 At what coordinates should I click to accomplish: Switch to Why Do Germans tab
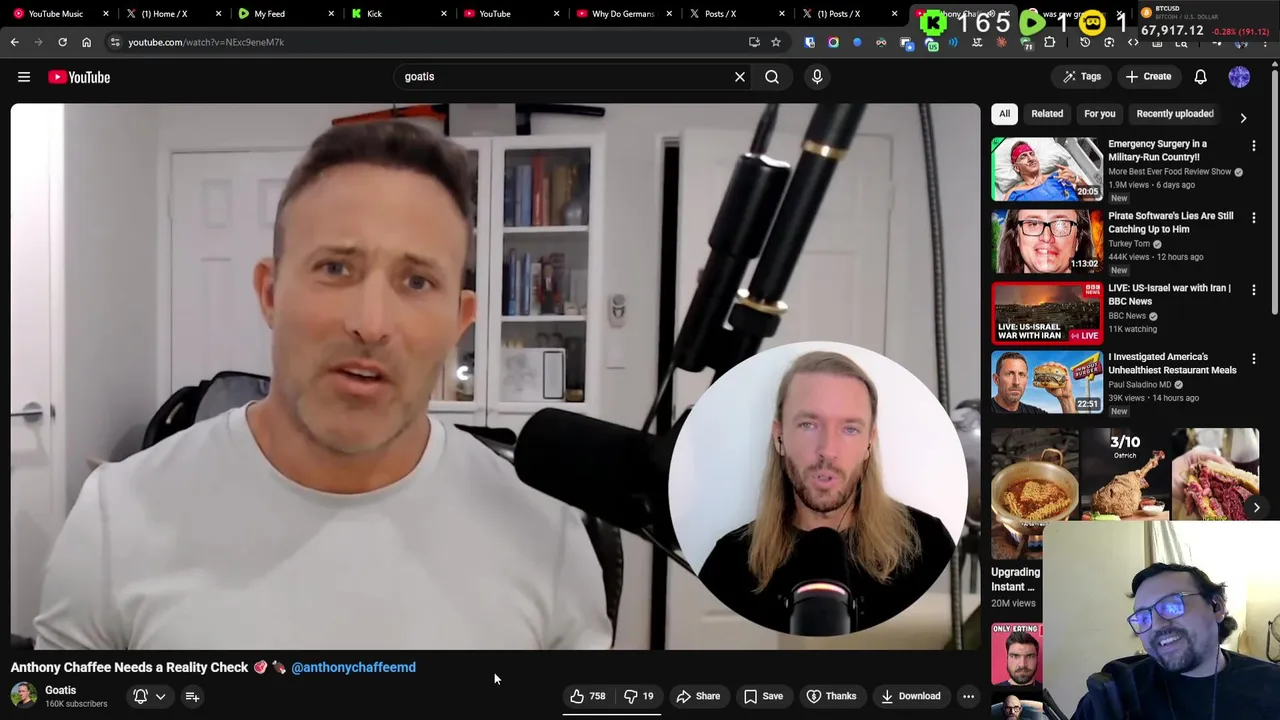tap(622, 14)
